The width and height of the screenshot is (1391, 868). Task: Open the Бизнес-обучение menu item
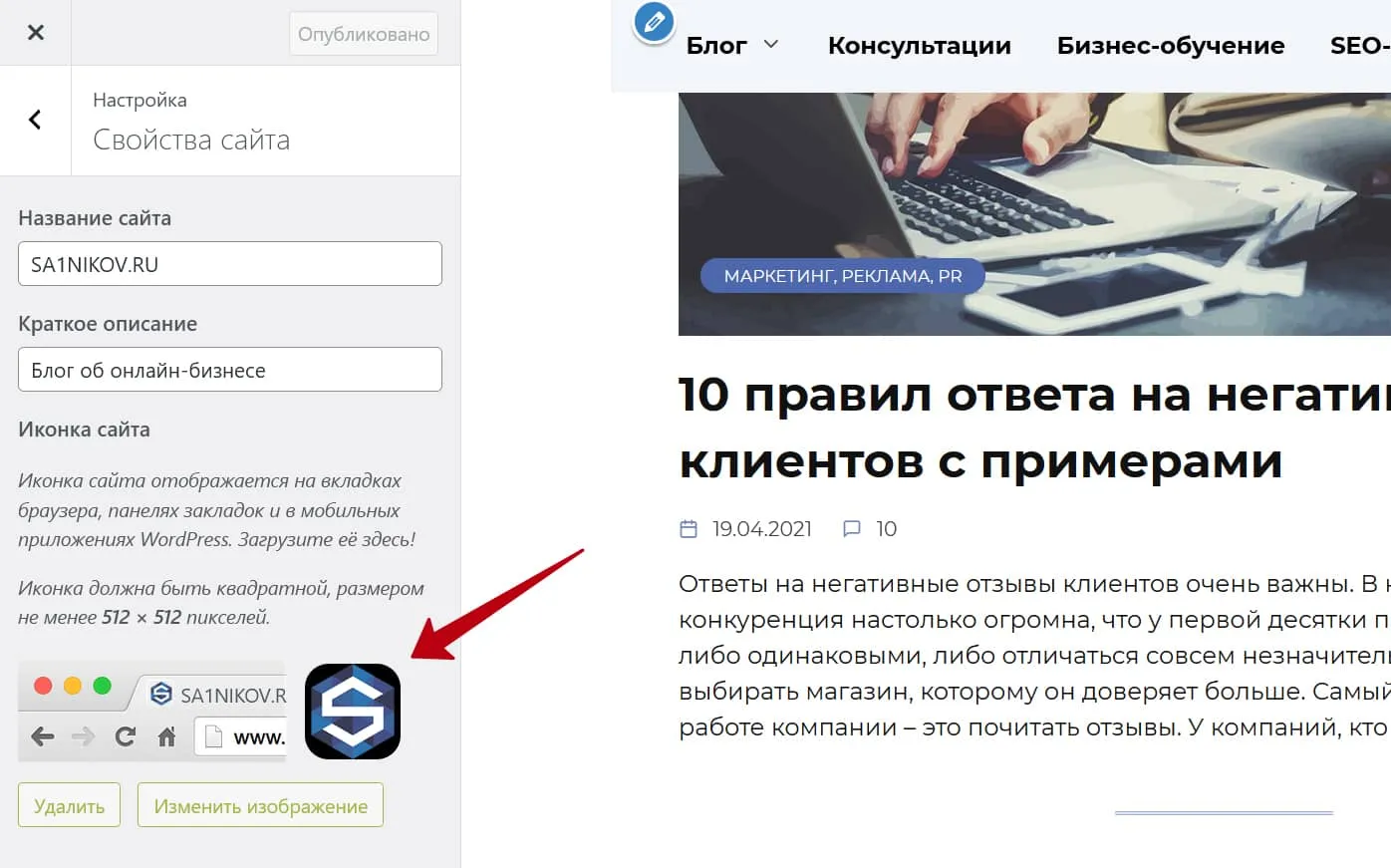pyautogui.click(x=1171, y=46)
